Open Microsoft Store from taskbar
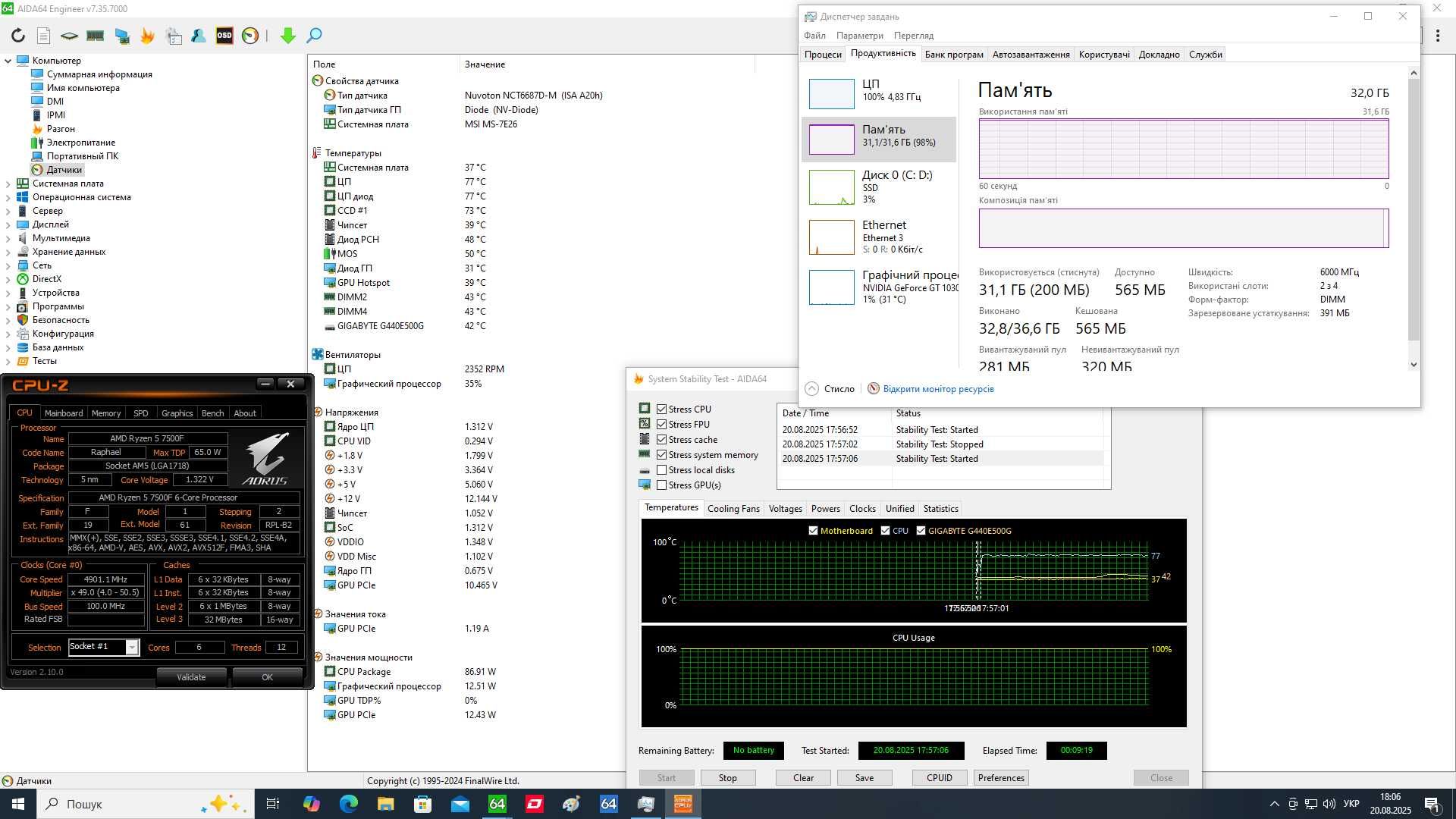 pyautogui.click(x=423, y=804)
